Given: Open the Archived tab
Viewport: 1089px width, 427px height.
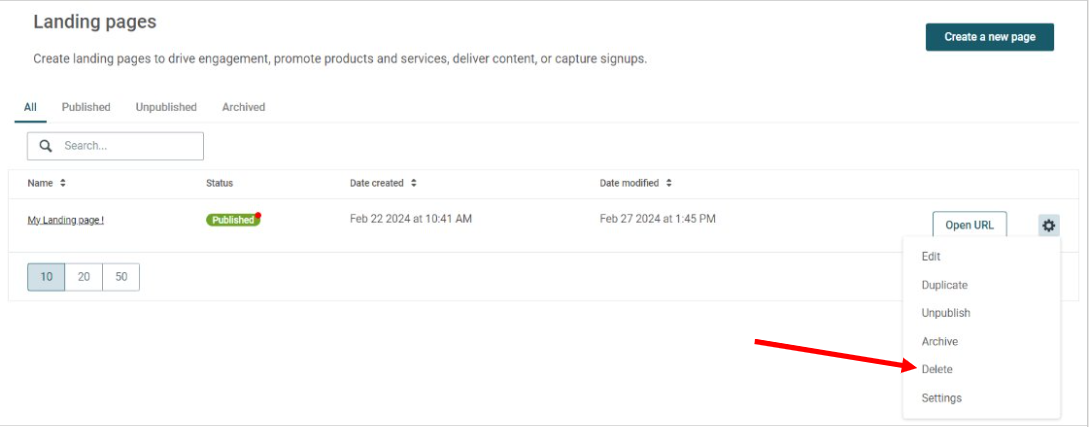Looking at the screenshot, I should [x=244, y=107].
